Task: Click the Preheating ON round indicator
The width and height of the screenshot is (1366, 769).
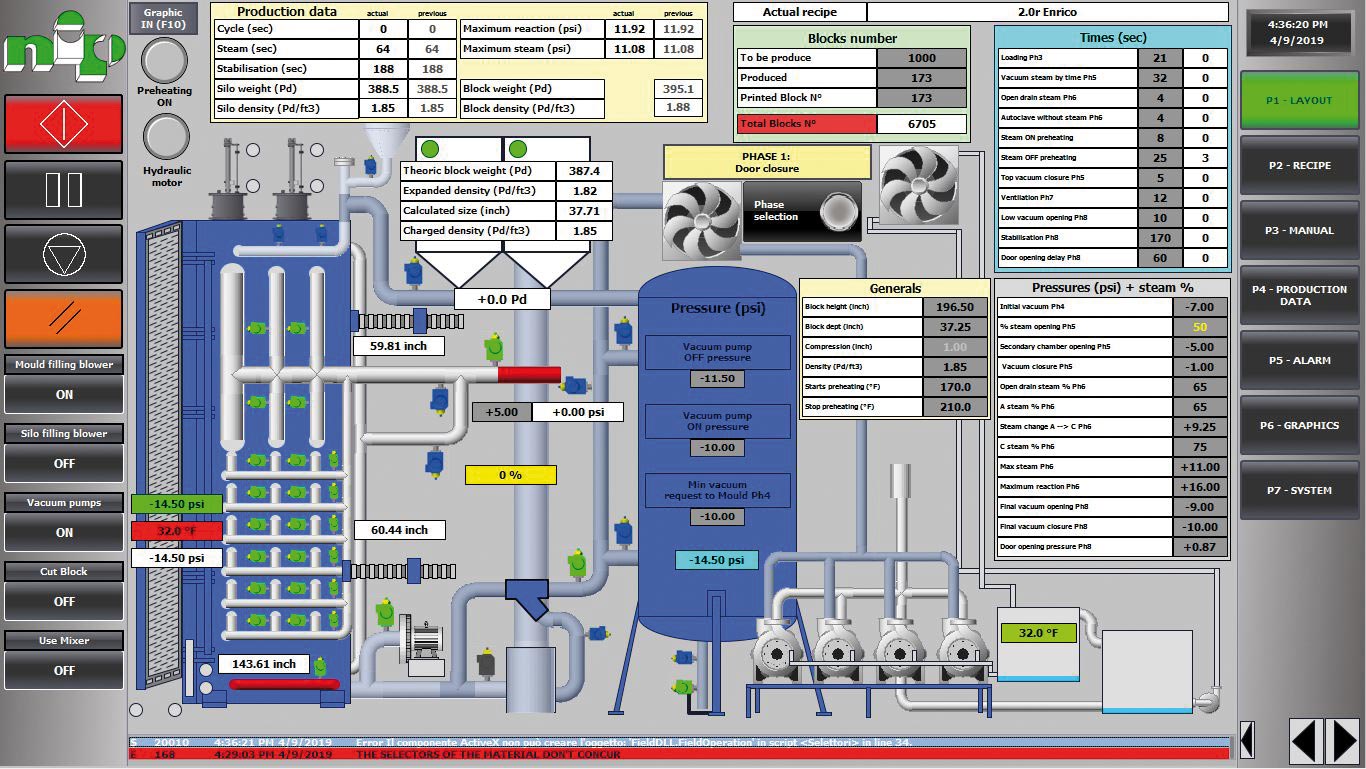Action: pyautogui.click(x=165, y=61)
